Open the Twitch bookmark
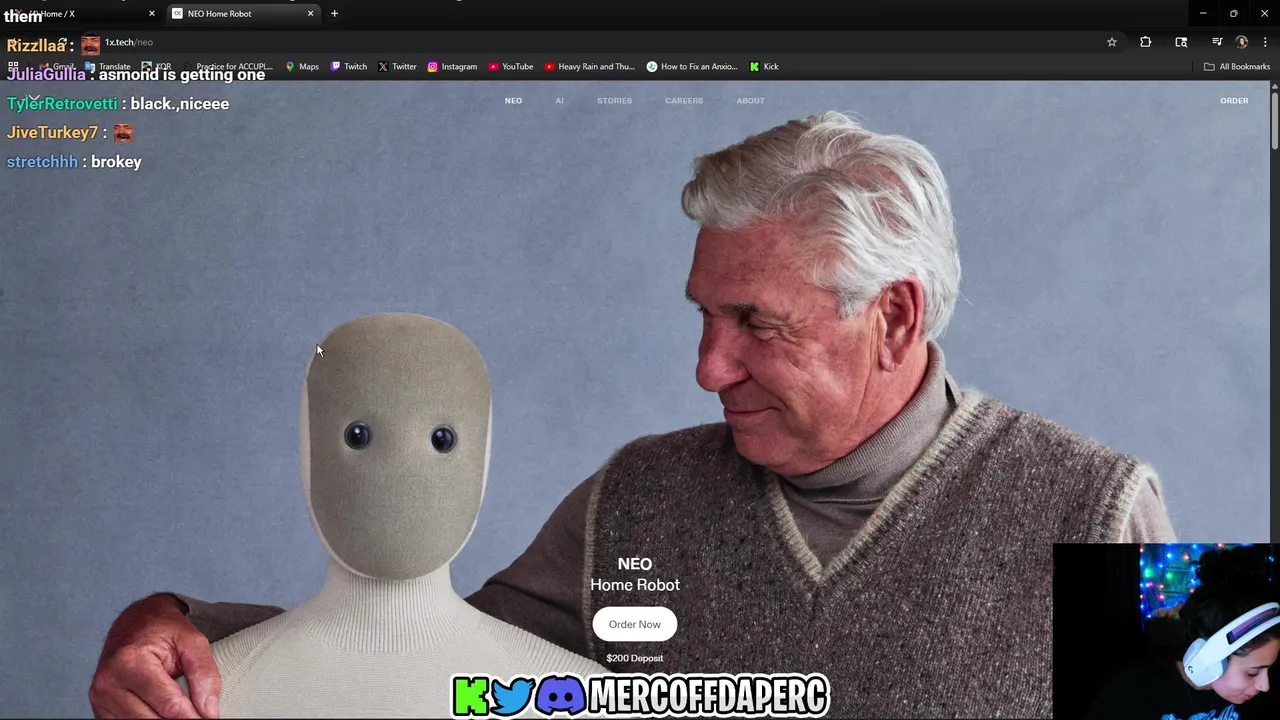 [349, 67]
